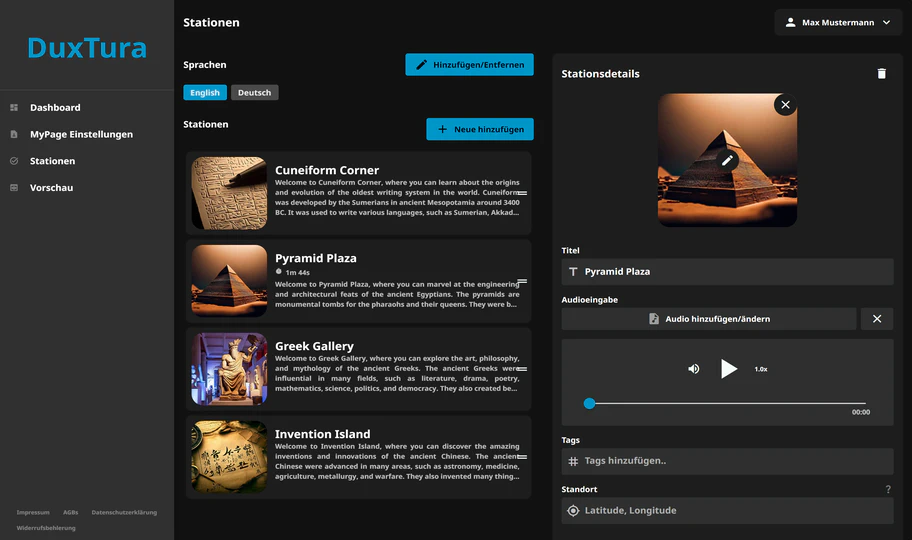Click the hash icon in Tags field
Image resolution: width=912 pixels, height=540 pixels.
pyautogui.click(x=573, y=461)
